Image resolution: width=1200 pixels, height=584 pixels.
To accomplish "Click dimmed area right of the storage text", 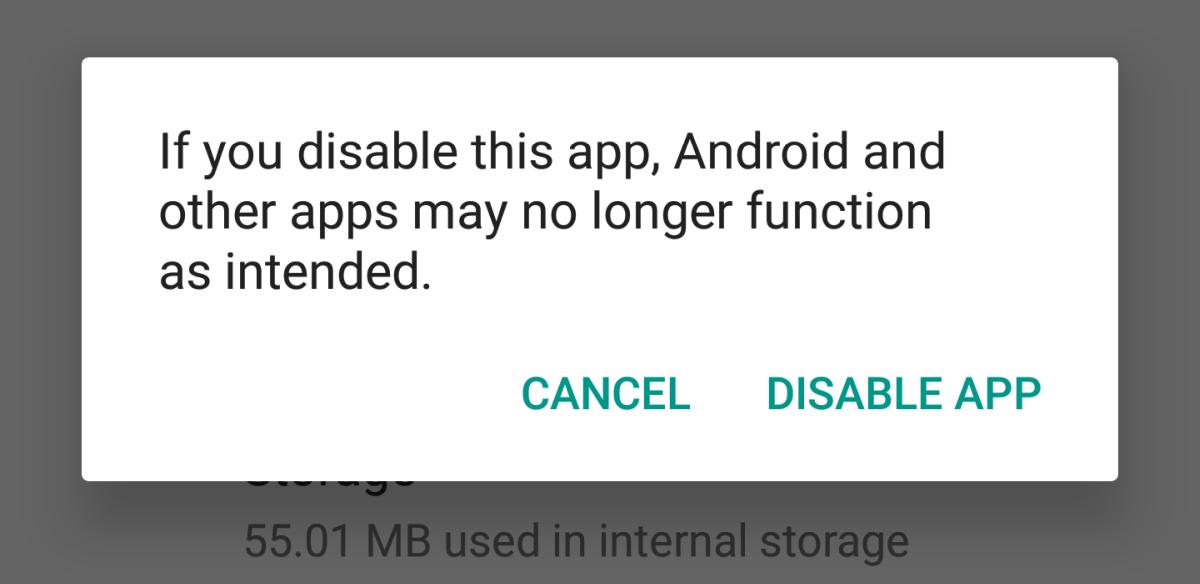I will (x=1050, y=541).
